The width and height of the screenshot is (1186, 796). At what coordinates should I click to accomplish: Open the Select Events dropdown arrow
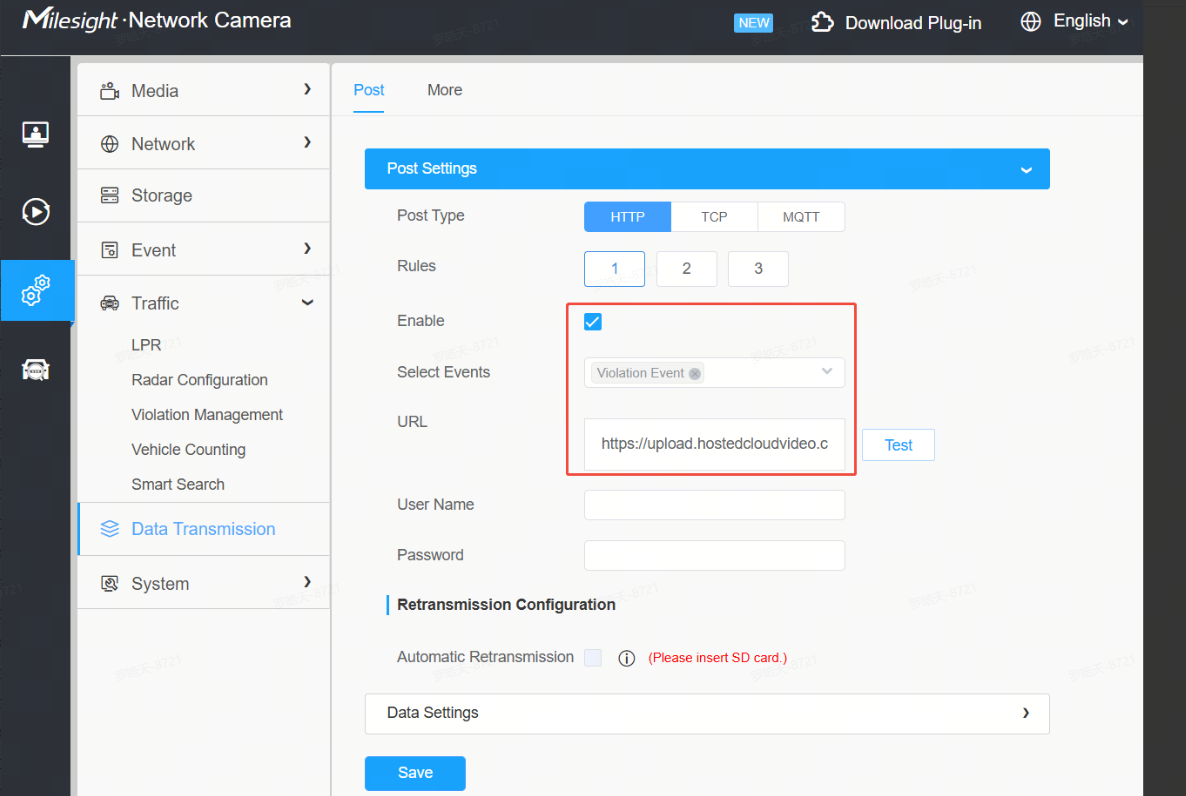827,372
